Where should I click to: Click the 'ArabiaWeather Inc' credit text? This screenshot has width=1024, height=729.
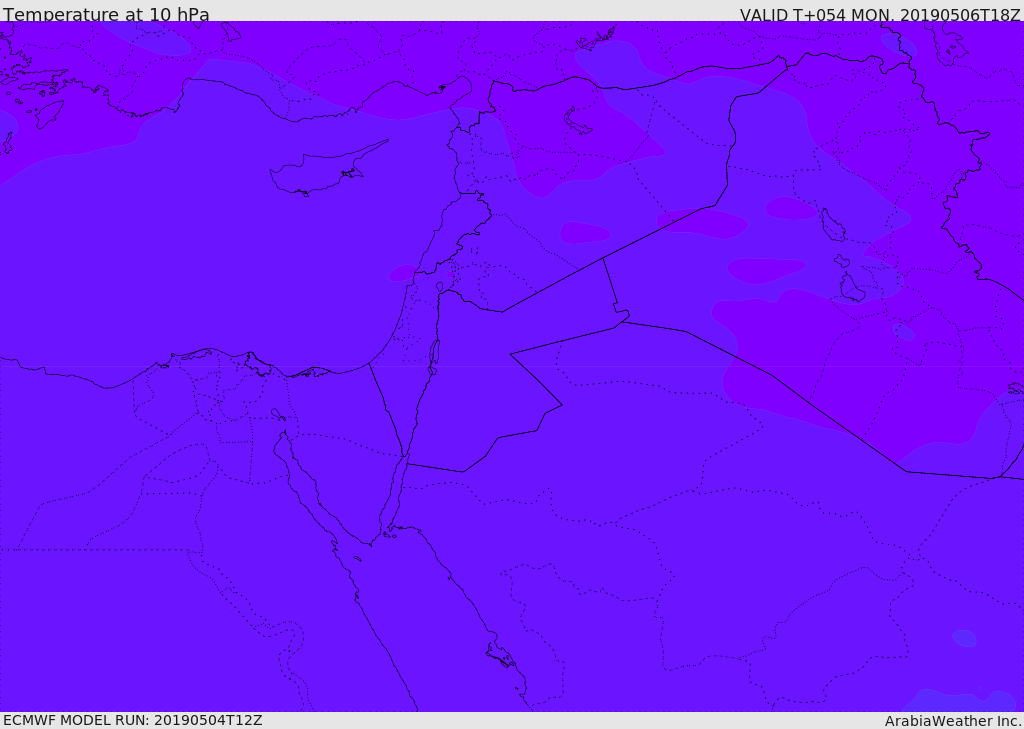[952, 721]
